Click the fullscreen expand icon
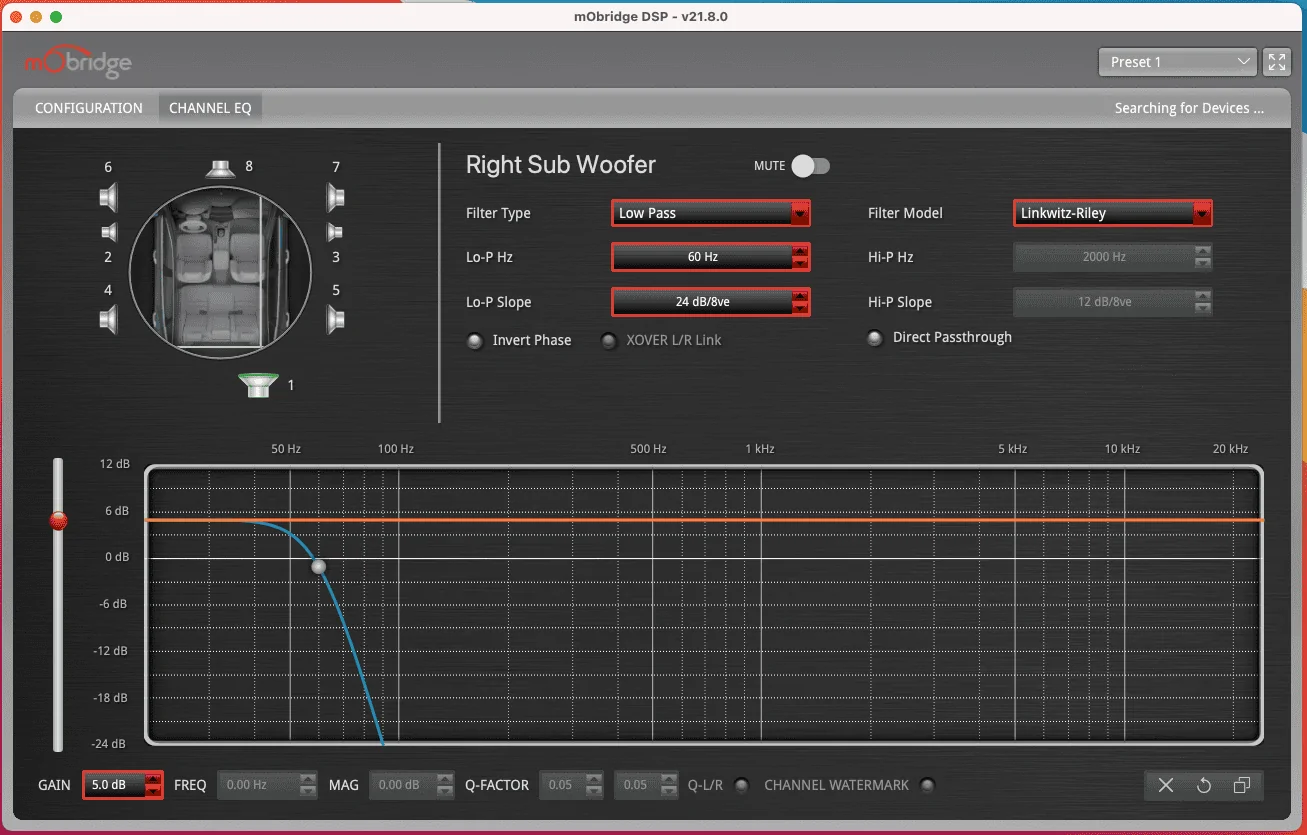The height and width of the screenshot is (835, 1307). [1277, 62]
